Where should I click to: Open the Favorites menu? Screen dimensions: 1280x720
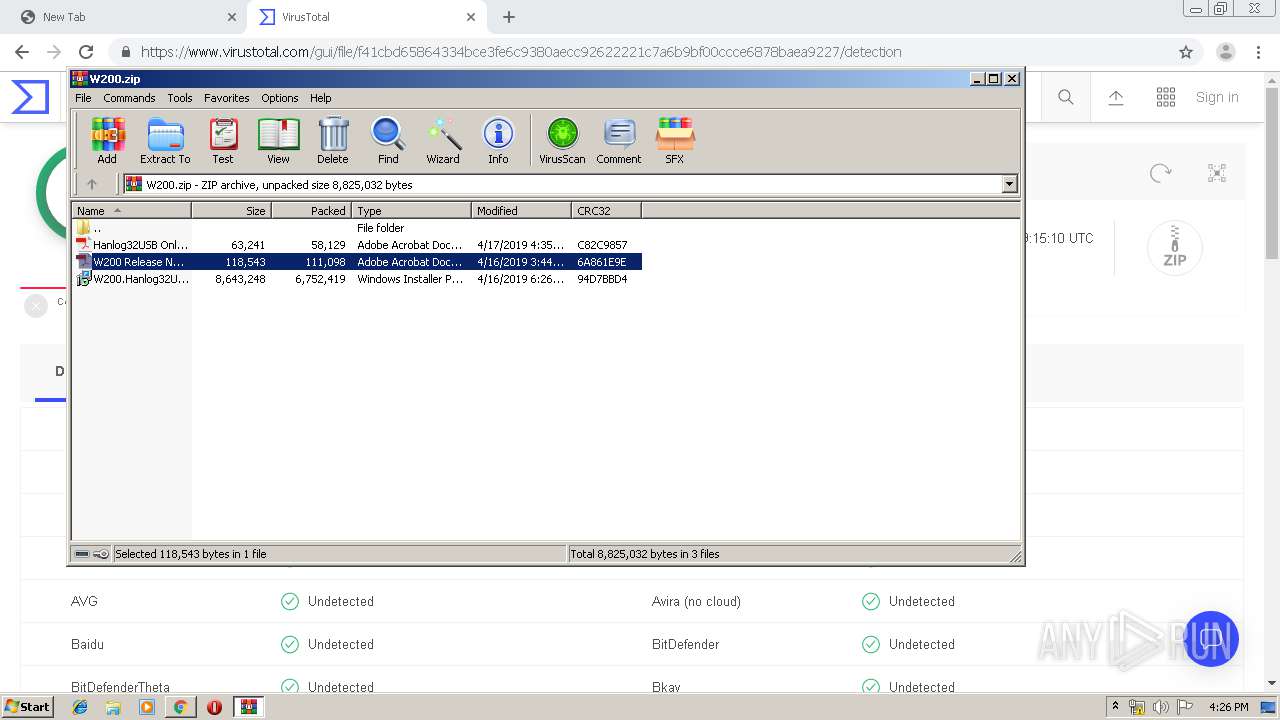click(x=227, y=98)
